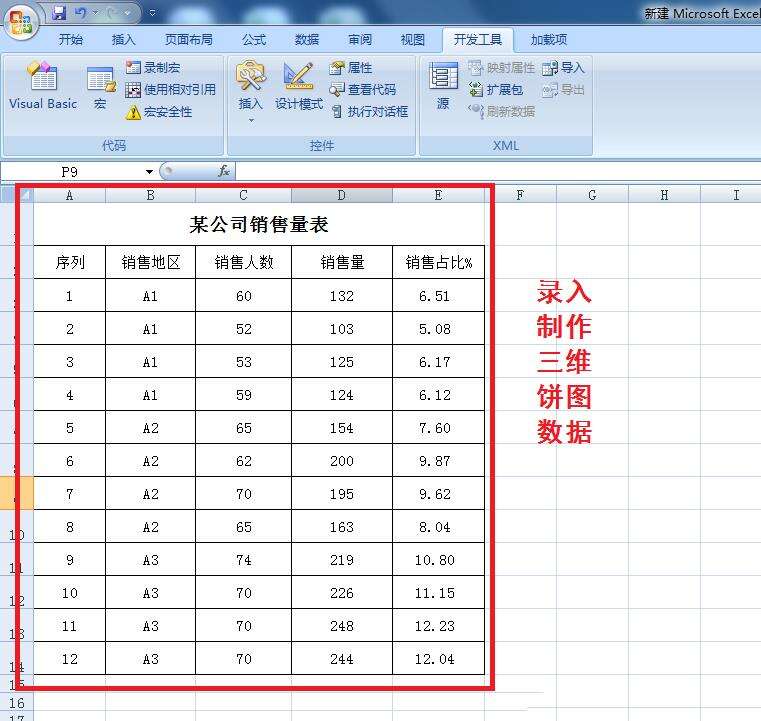The height and width of the screenshot is (721, 761).
Task: Click 映射属性 map properties
Action: pyautogui.click(x=501, y=67)
